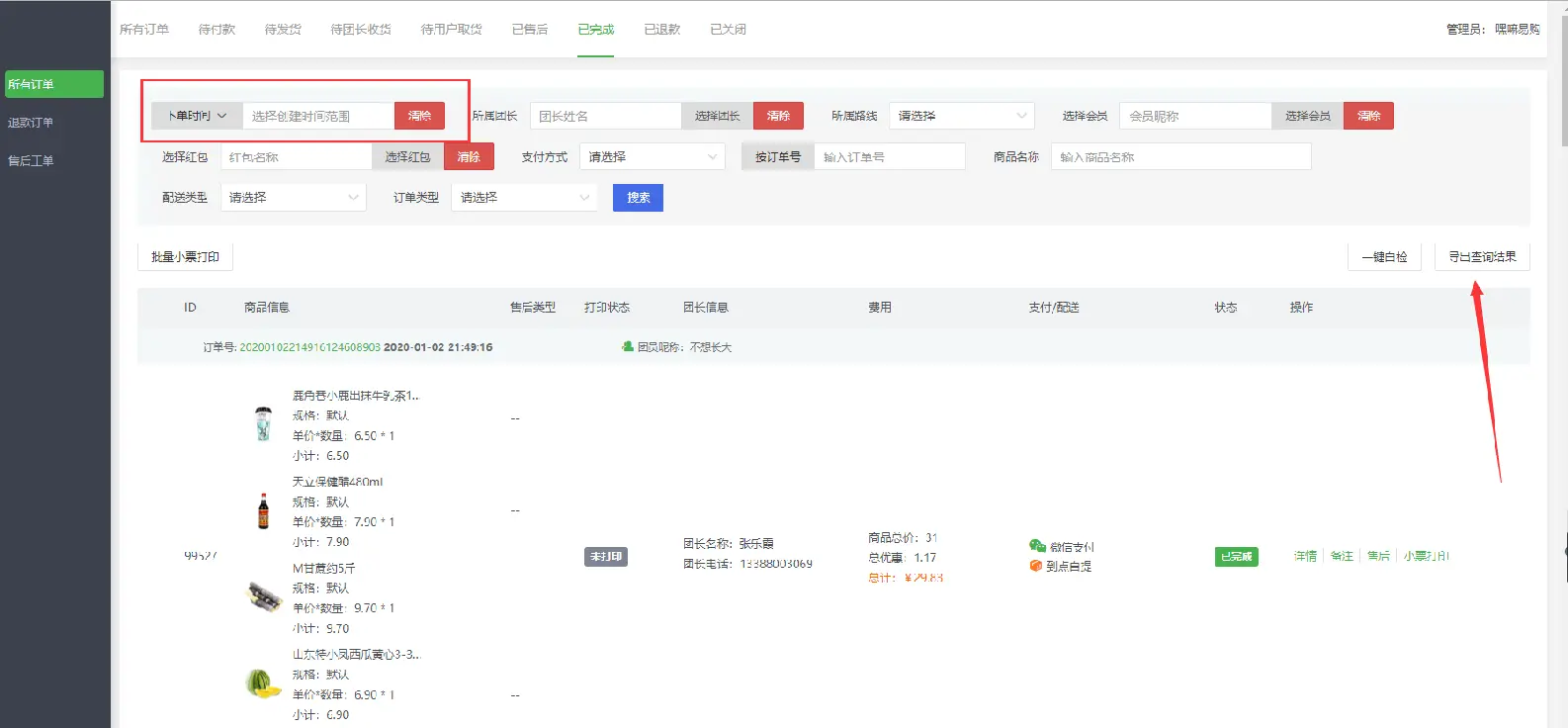Click 清除 next to the time range field
Viewport: 1568px width, 728px height.
[419, 116]
